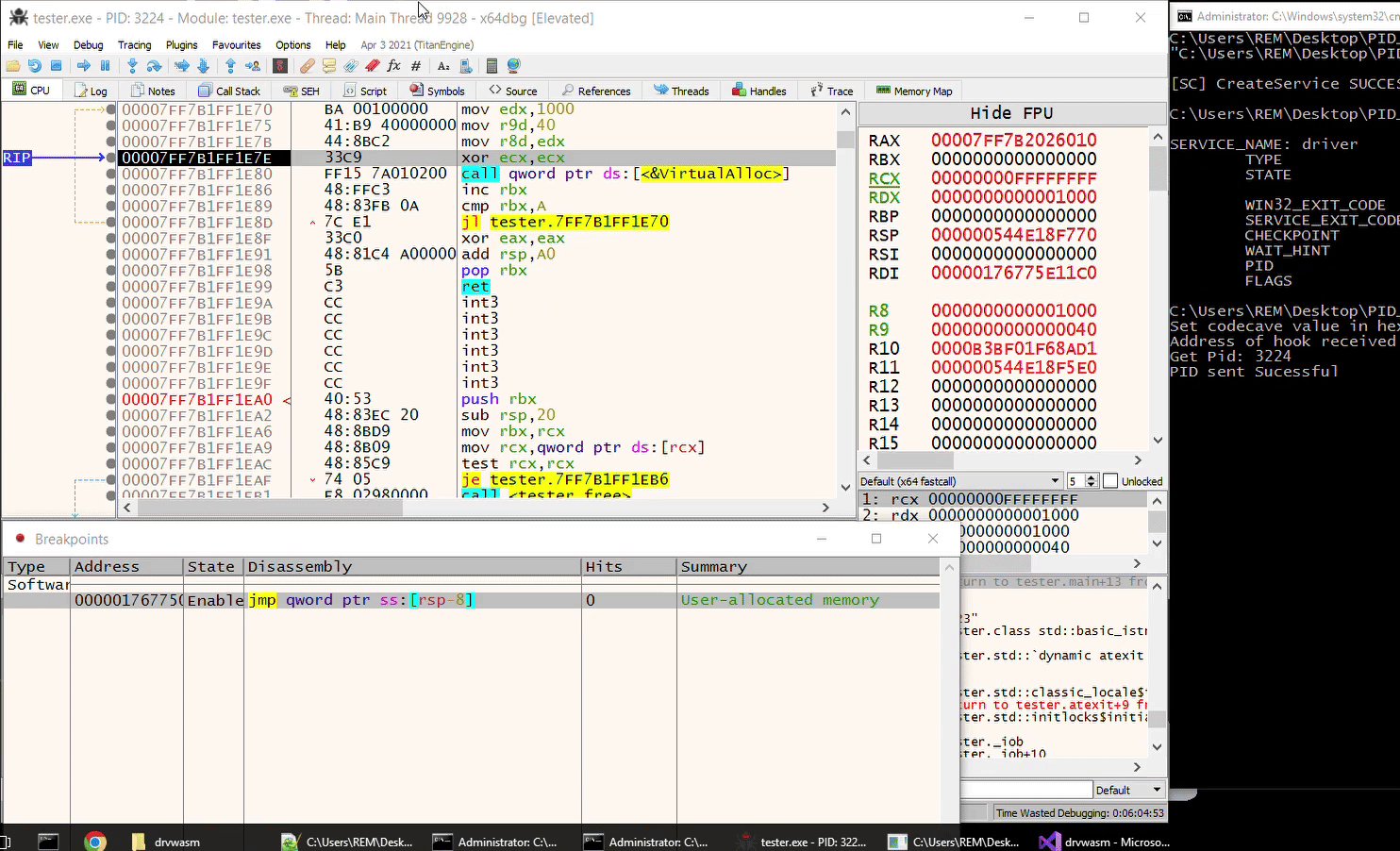This screenshot has width=1400, height=851.
Task: Click the Hits column header
Action: point(604,567)
